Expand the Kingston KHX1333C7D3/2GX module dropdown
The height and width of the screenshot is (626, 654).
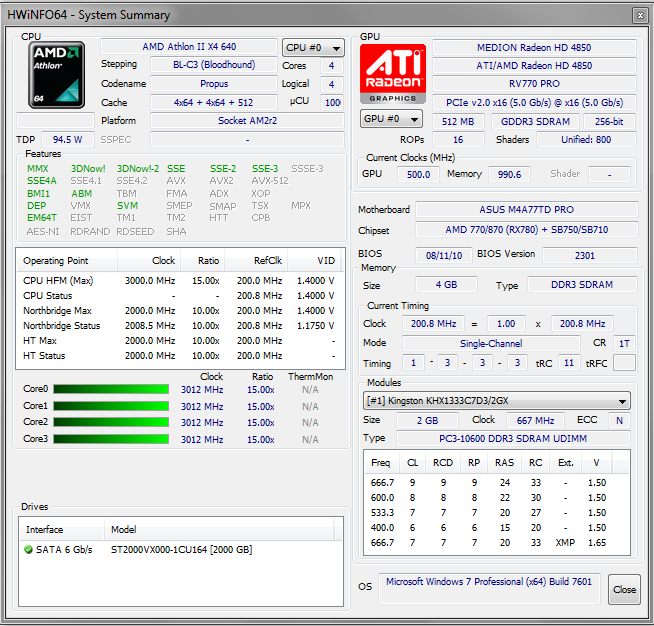pyautogui.click(x=496, y=401)
